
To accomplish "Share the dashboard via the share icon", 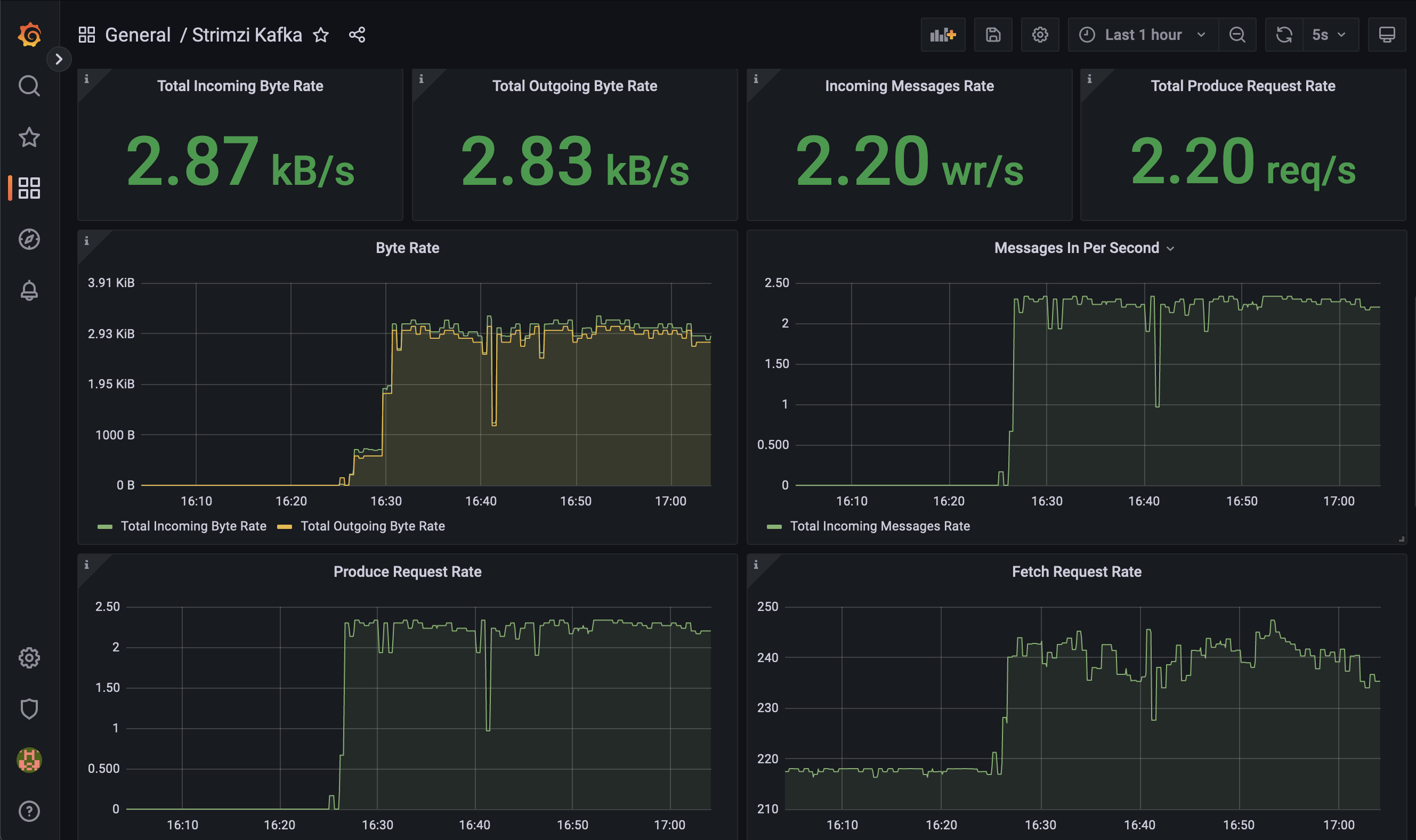I will 357,35.
